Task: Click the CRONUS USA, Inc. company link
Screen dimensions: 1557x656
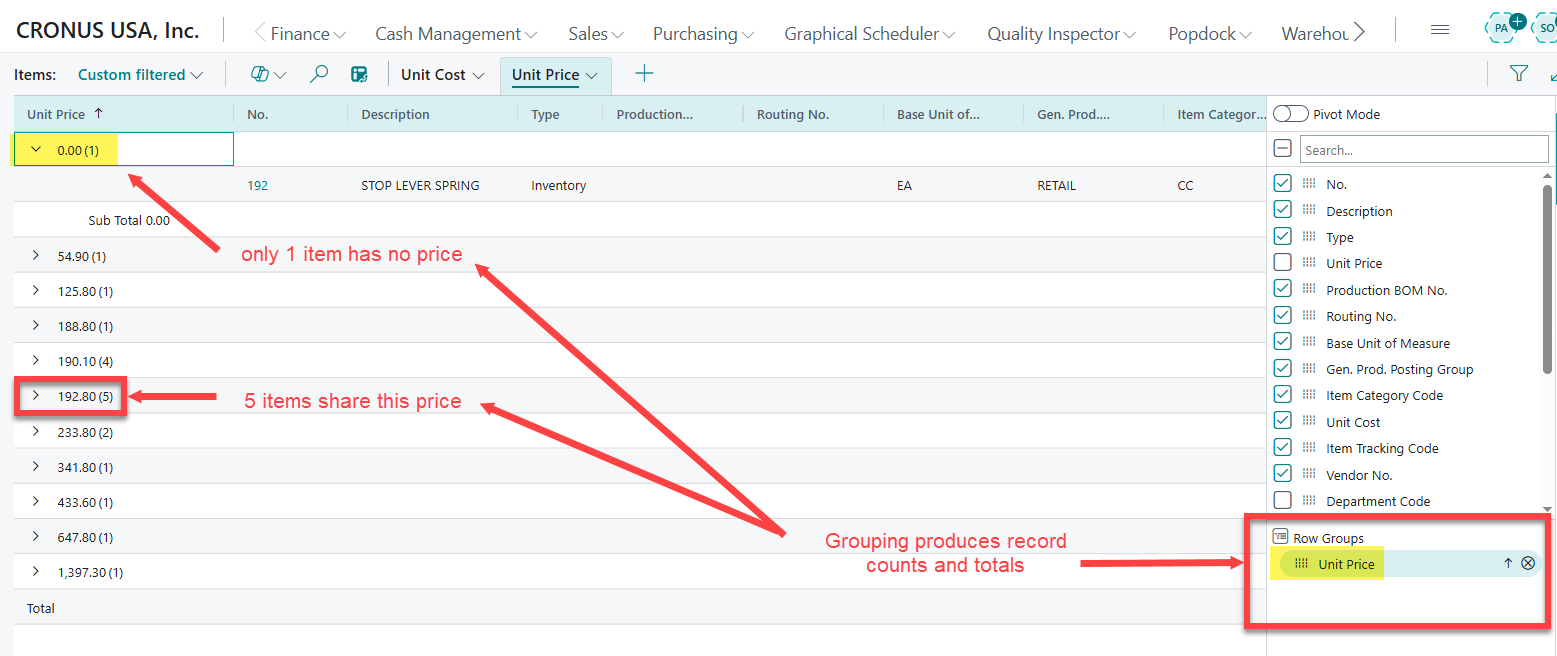Action: point(107,29)
